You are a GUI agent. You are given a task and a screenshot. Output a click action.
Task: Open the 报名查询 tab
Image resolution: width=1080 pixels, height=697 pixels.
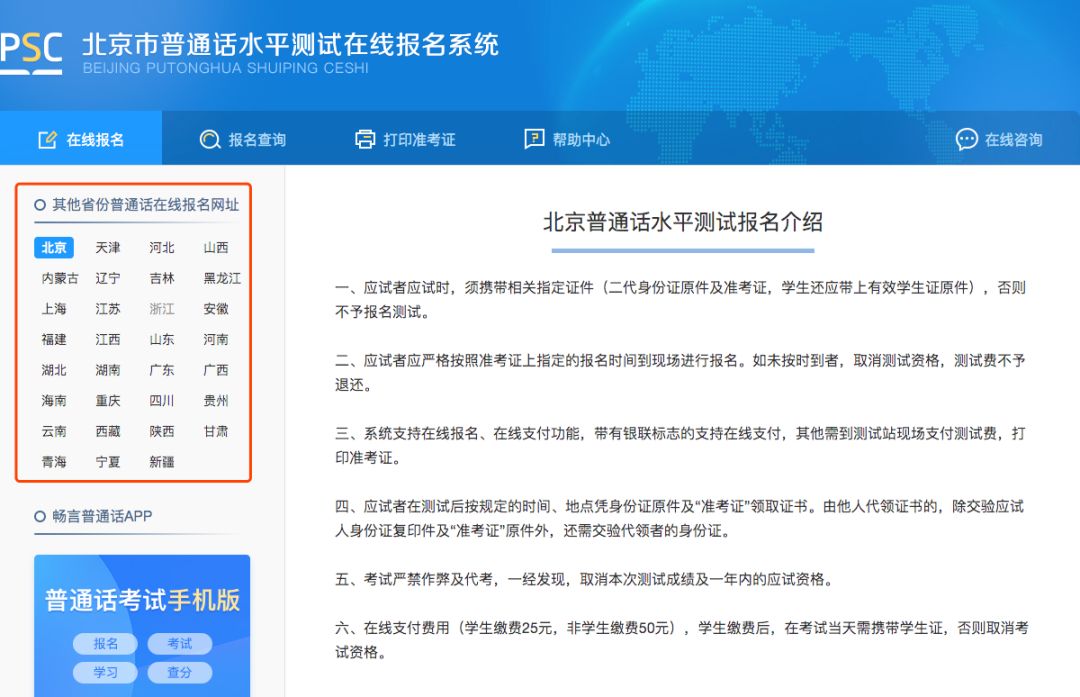(x=257, y=140)
